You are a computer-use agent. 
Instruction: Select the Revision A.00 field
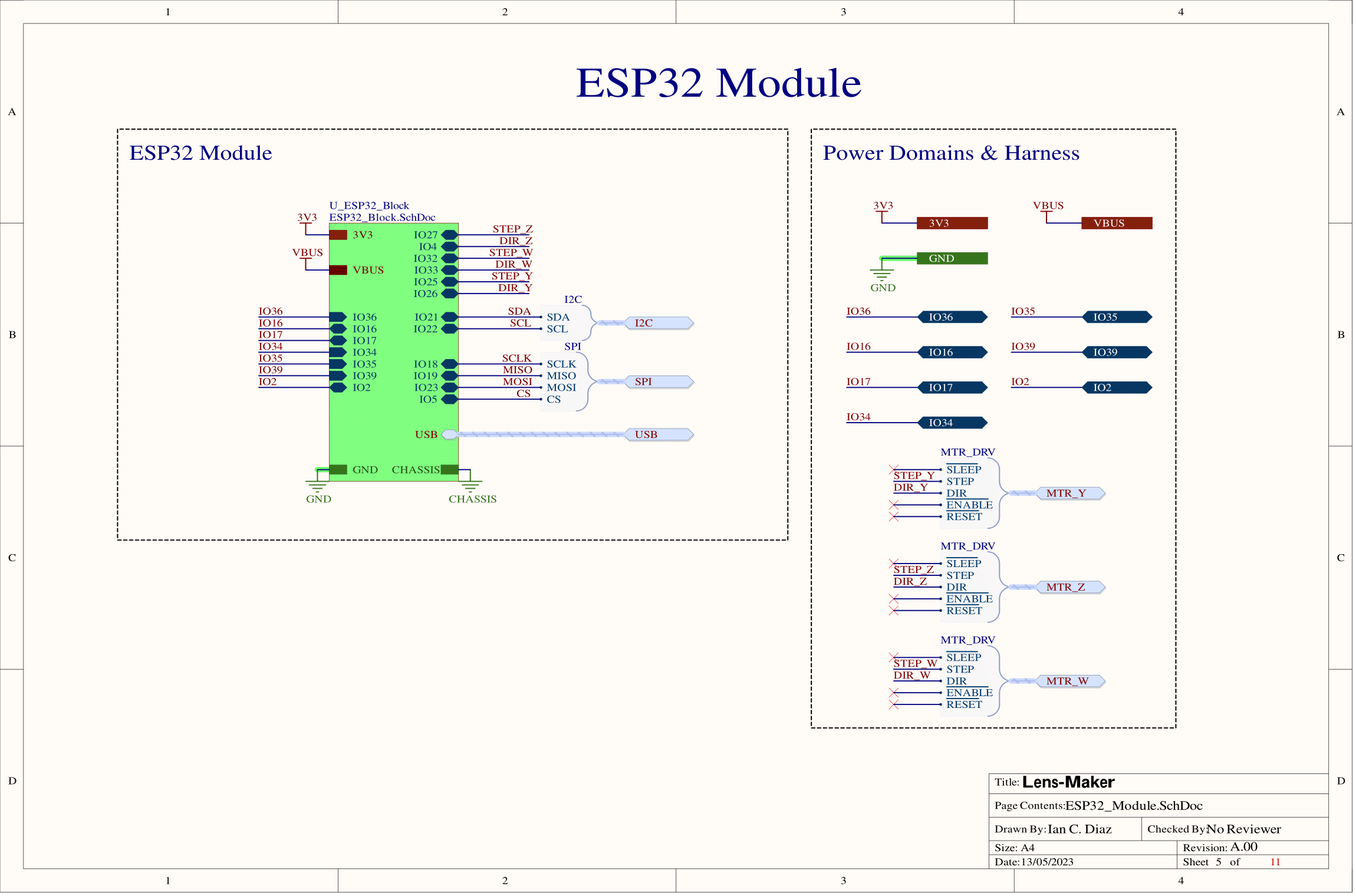pos(1243,847)
